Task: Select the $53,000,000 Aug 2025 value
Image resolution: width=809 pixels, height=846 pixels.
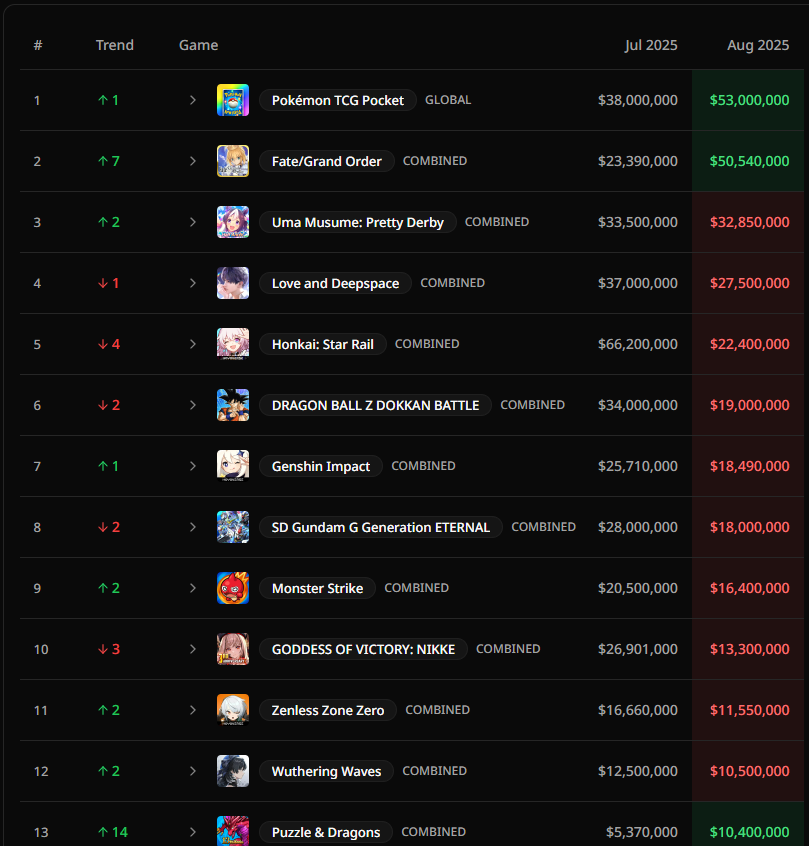Action: [749, 100]
